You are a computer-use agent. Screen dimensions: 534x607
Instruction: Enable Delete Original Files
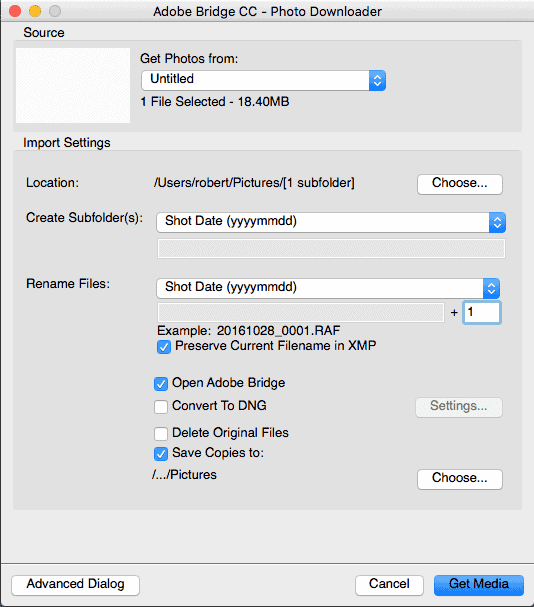click(x=161, y=434)
